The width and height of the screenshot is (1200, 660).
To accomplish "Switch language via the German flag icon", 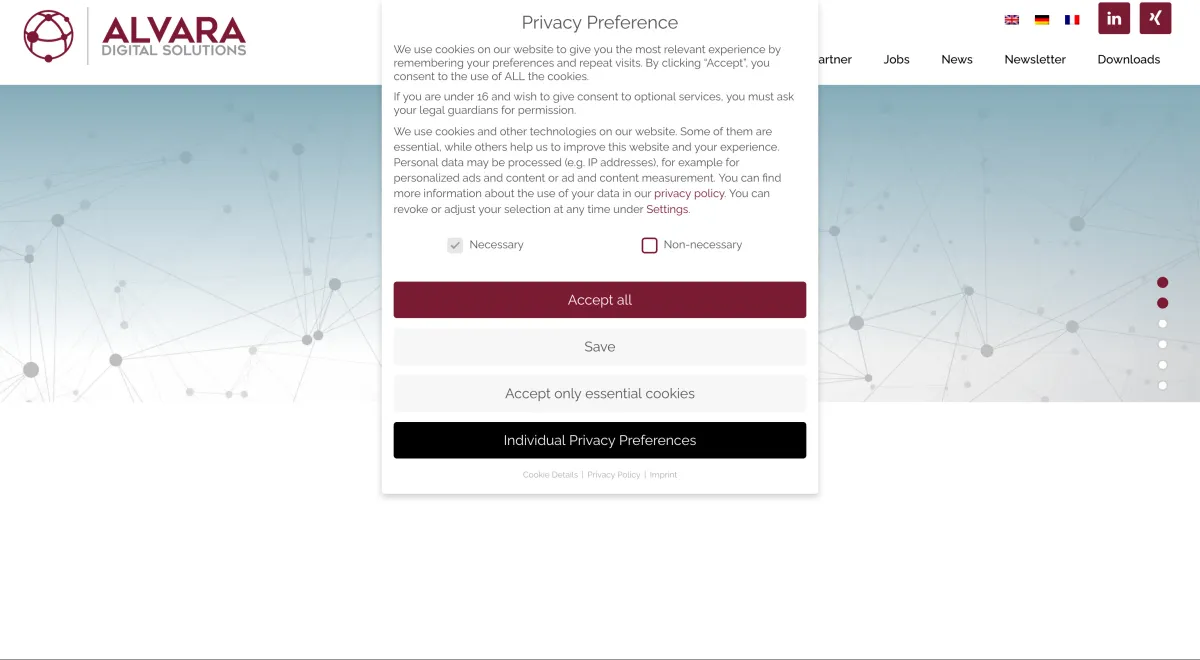I will [1042, 20].
